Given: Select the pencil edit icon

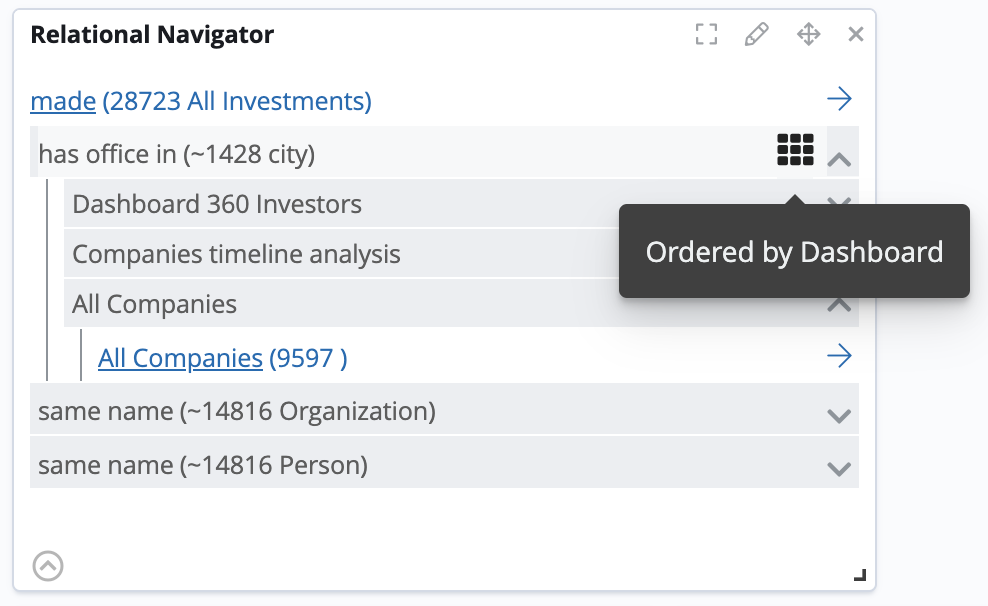Looking at the screenshot, I should (x=756, y=33).
